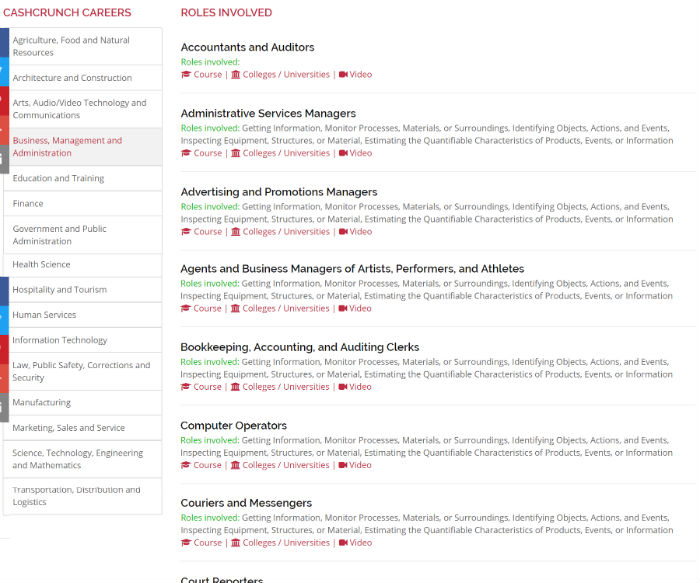Click video camera icon under Agents and Business Managers
Viewport: 700px width, 583px height.
(x=343, y=308)
